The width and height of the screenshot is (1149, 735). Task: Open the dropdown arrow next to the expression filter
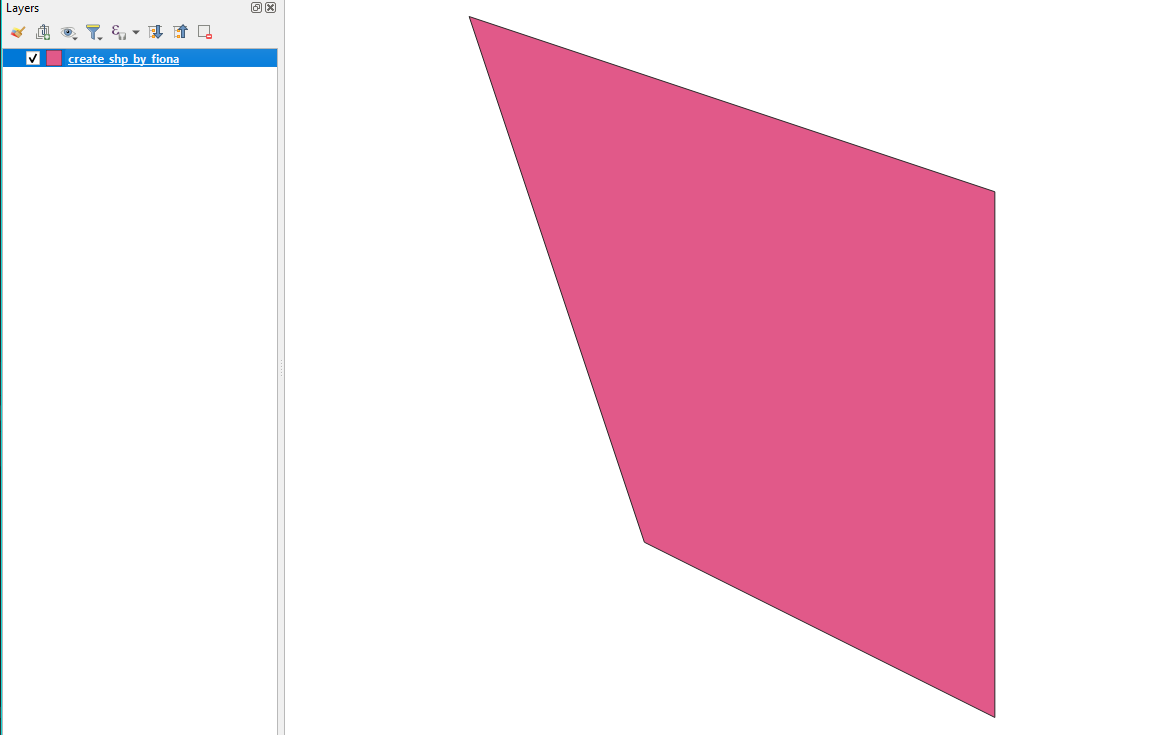pyautogui.click(x=136, y=32)
